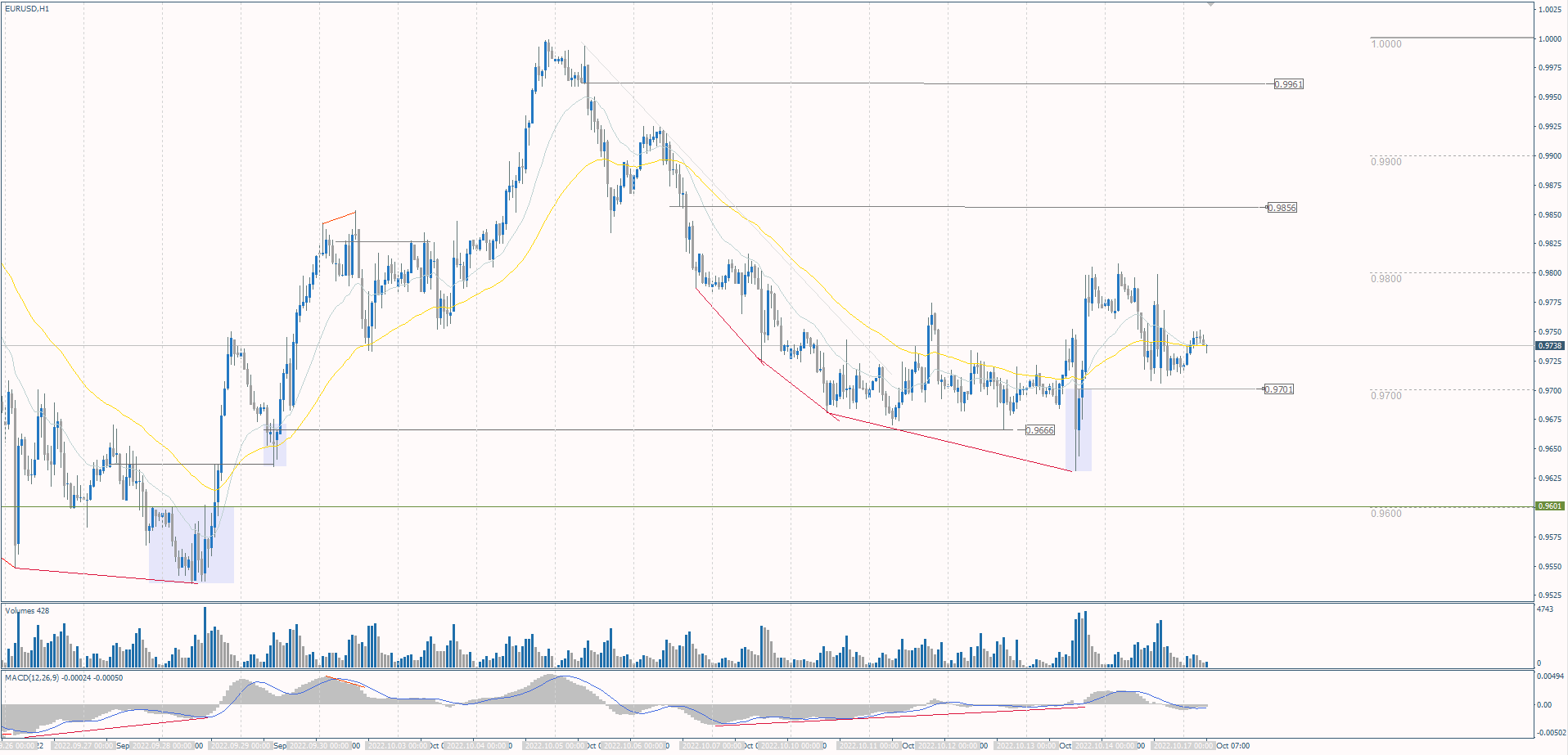Click the 2022.10.03 00:00 time axis label
Viewport: 1568px width, 755px height.
pyautogui.click(x=398, y=746)
